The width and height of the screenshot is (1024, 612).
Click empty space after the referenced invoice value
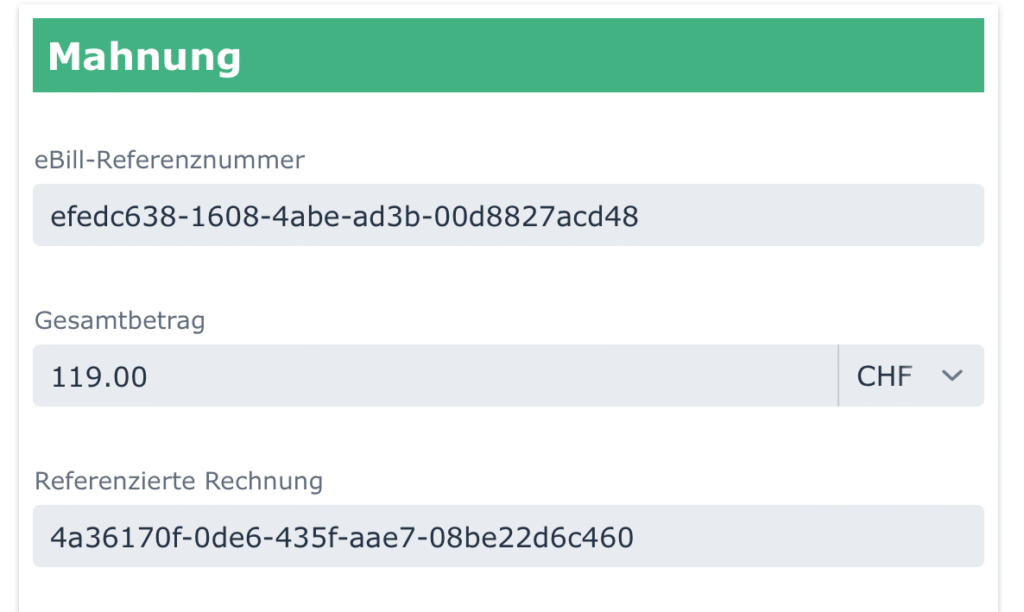pos(810,537)
